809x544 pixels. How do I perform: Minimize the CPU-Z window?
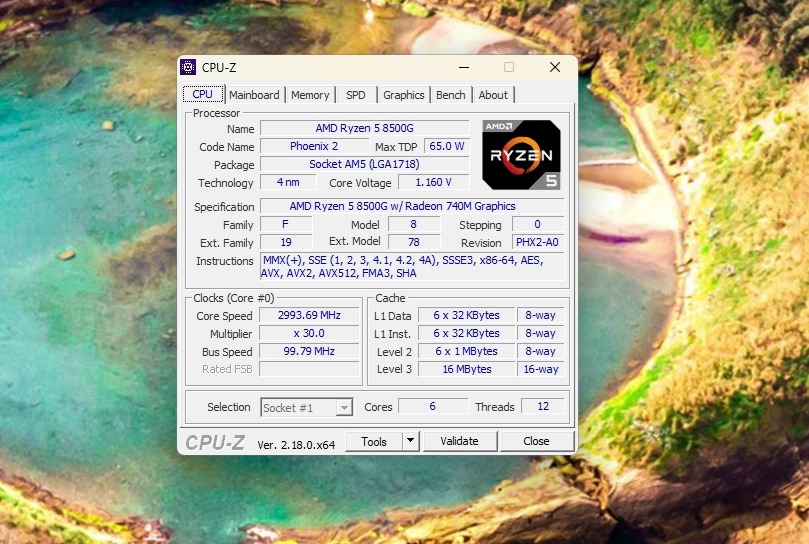pyautogui.click(x=464, y=67)
